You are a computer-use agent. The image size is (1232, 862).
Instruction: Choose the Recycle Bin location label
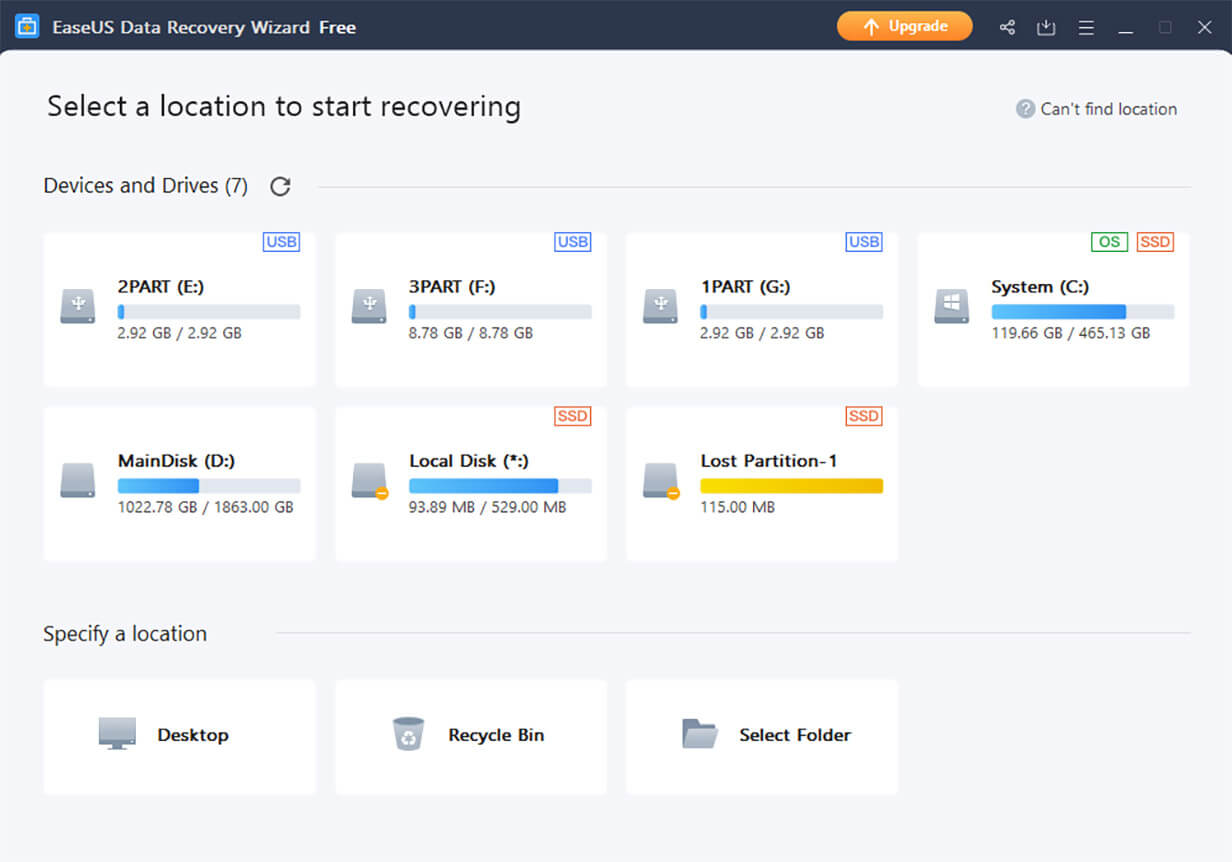coord(496,735)
